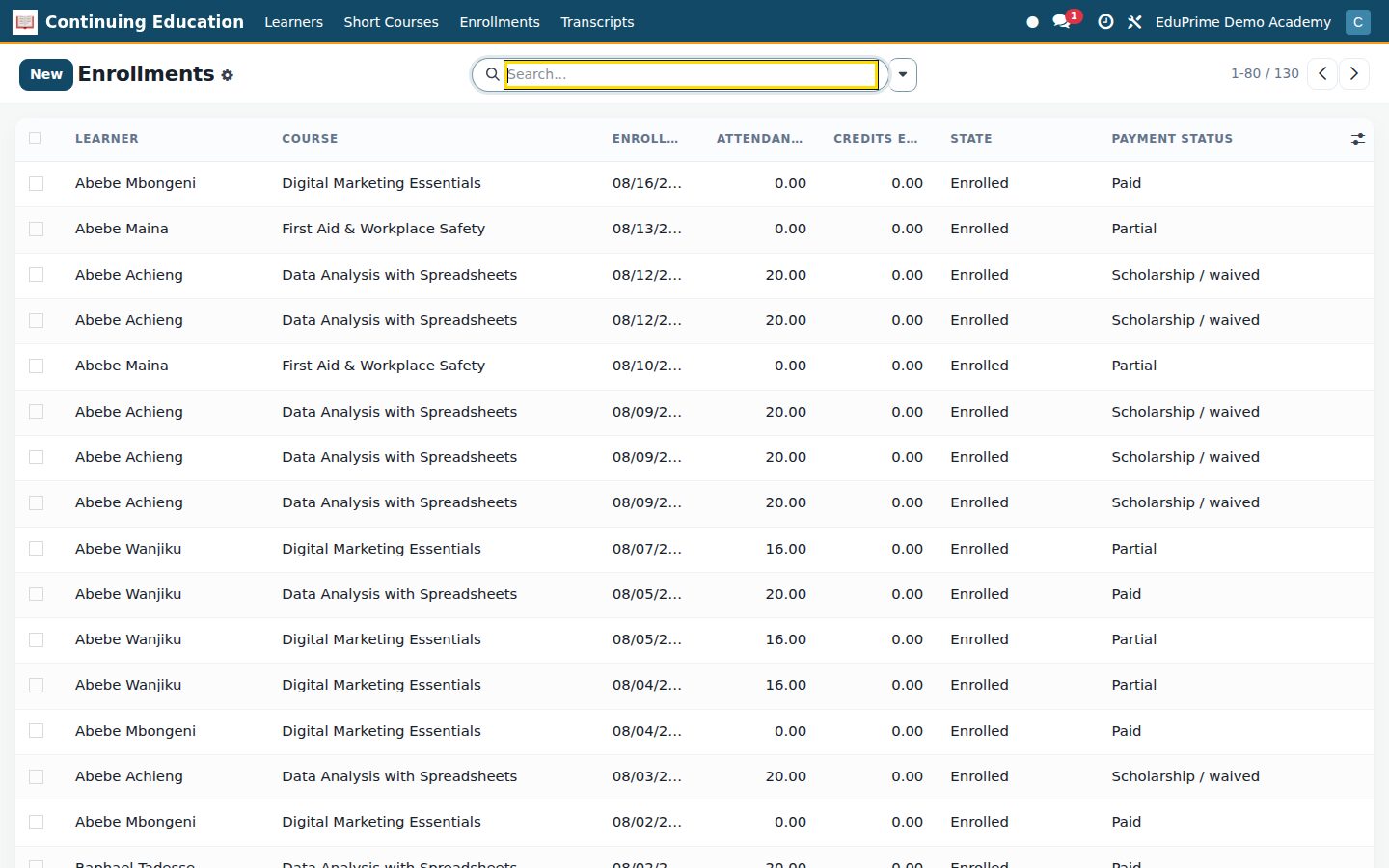Check the Abebe Maina 08/13 row checkbox
The image size is (1389, 868).
(36, 229)
